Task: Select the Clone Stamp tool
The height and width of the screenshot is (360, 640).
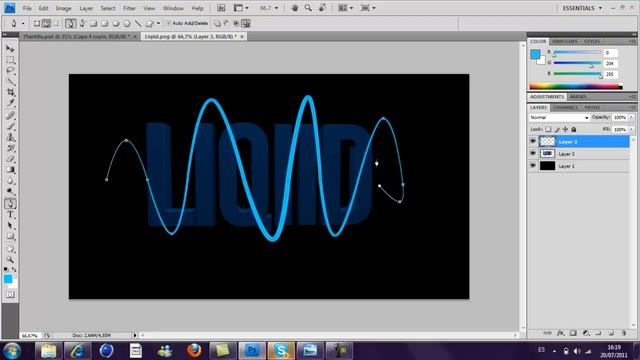Action: [10, 137]
